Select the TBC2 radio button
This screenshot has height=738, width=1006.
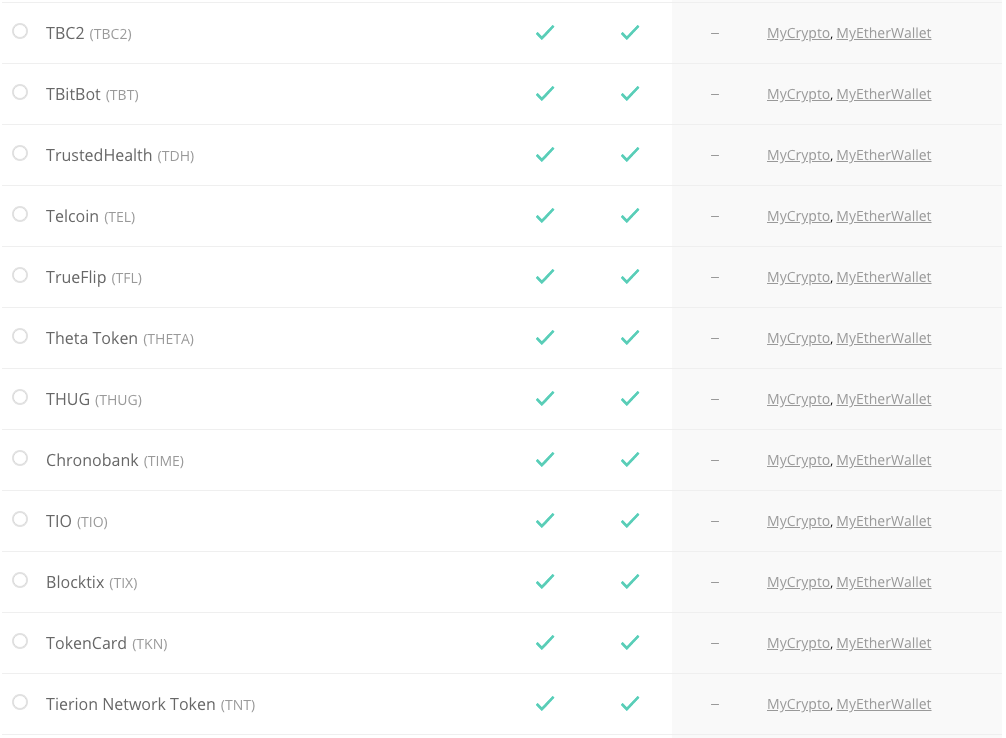pos(20,32)
